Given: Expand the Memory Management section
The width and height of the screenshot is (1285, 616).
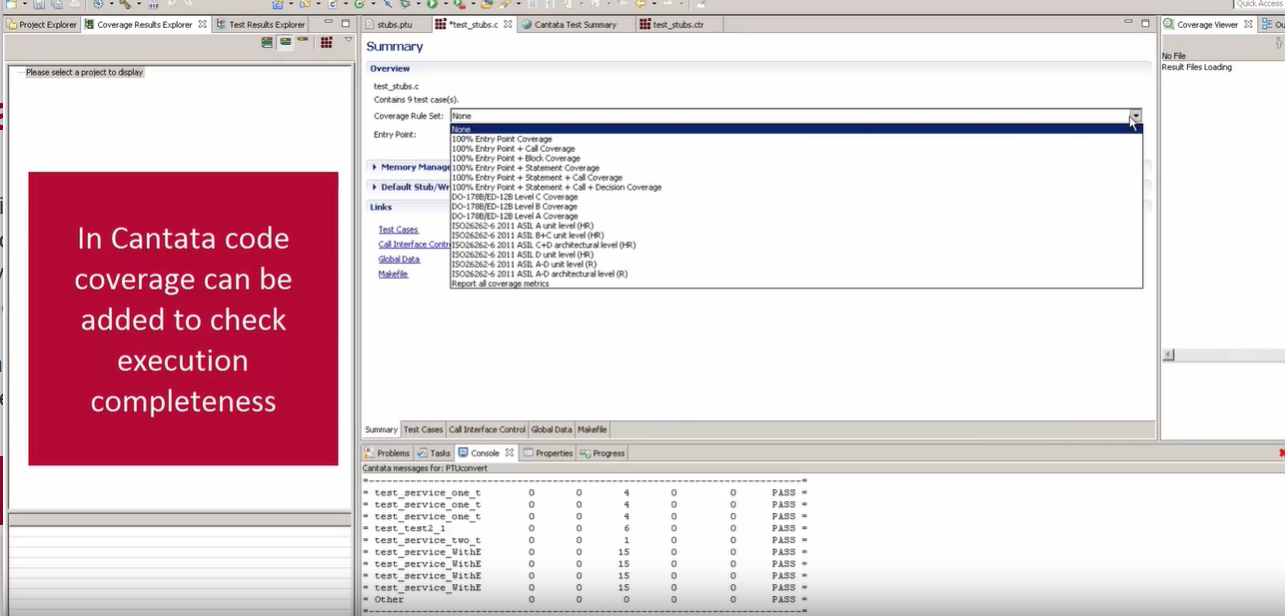Looking at the screenshot, I should point(374,167).
